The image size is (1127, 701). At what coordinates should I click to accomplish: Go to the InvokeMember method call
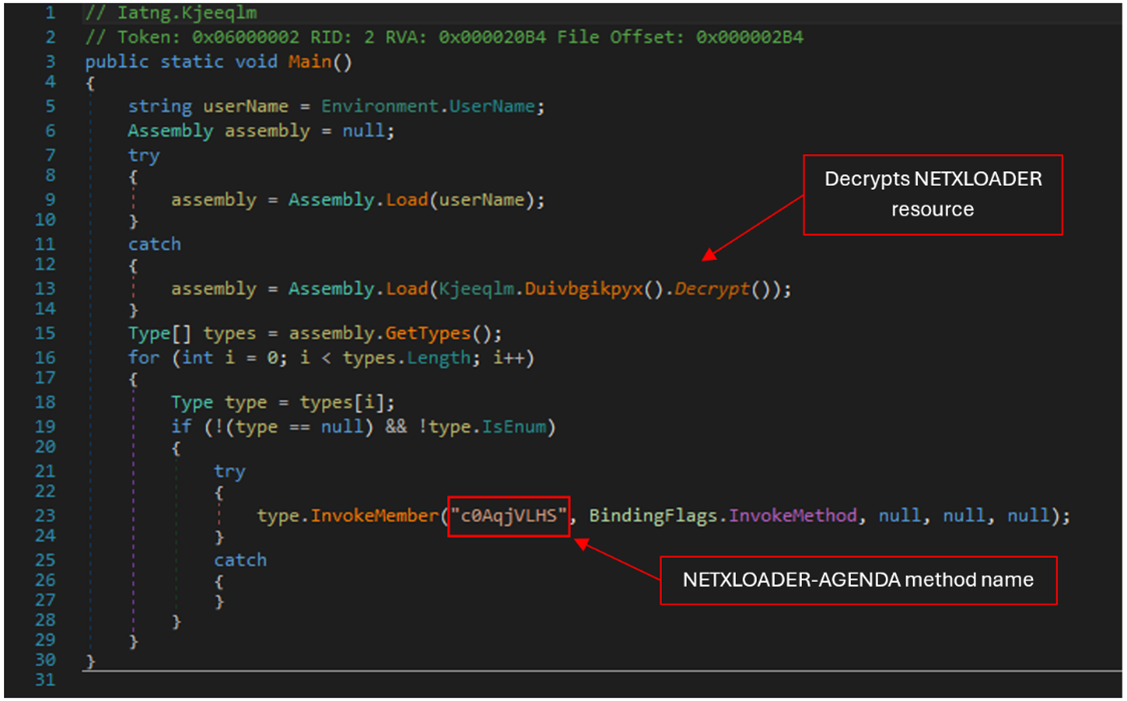click(375, 516)
